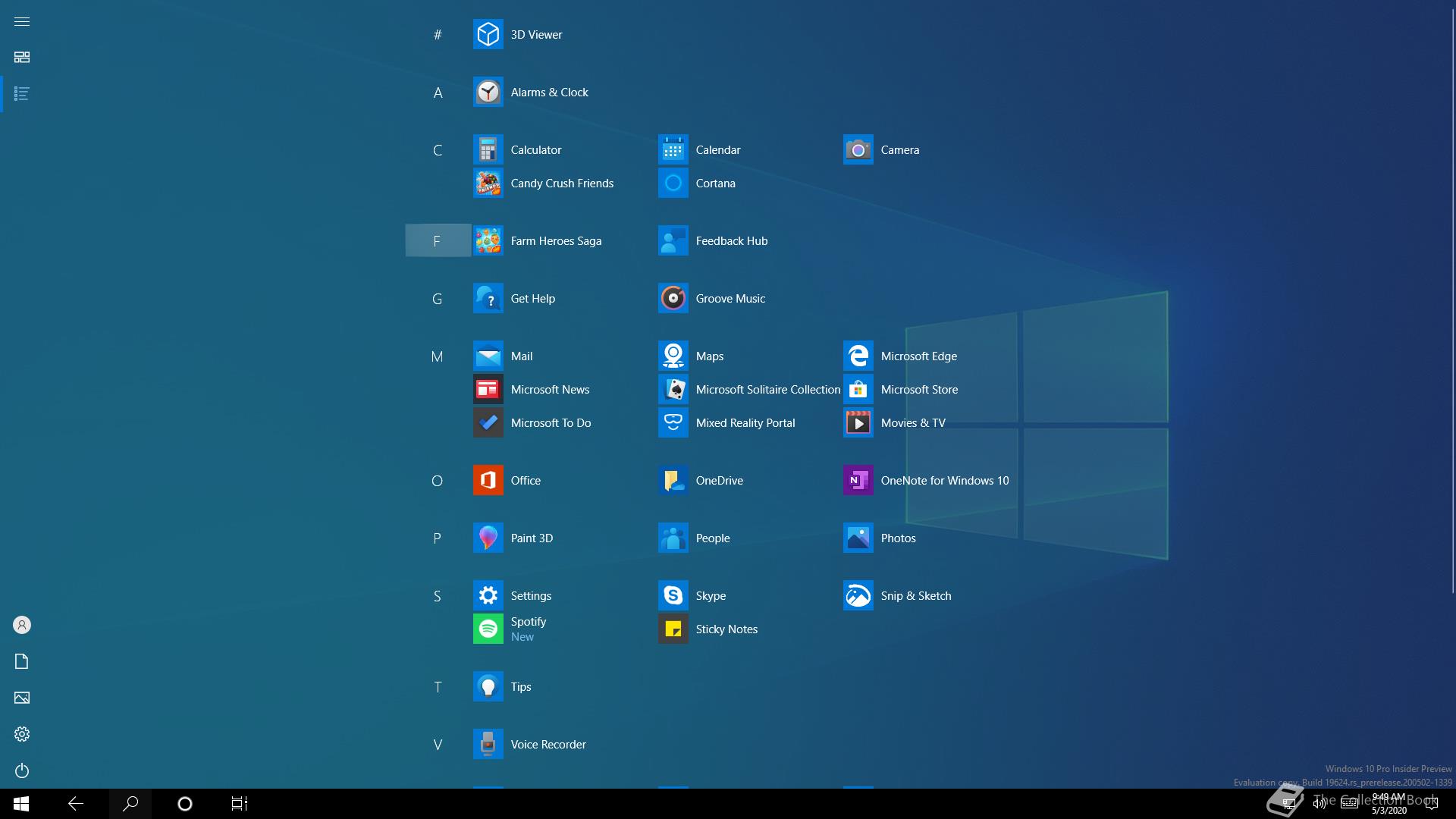Switch to All apps list view

tap(22, 94)
